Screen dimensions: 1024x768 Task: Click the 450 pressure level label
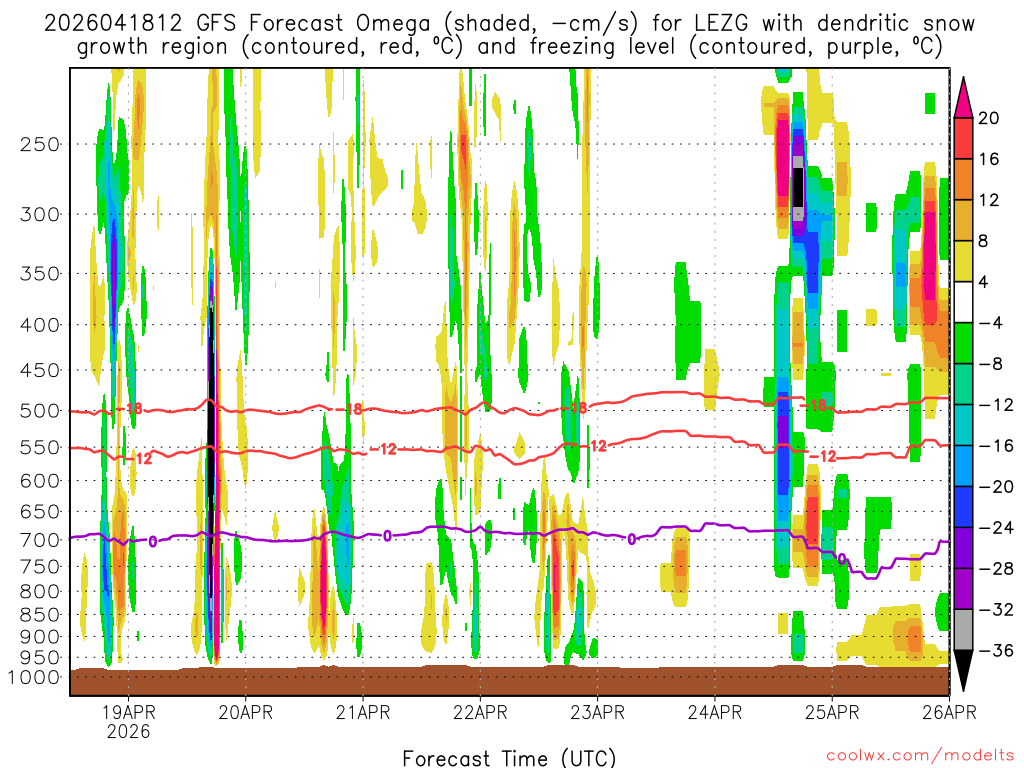40,370
